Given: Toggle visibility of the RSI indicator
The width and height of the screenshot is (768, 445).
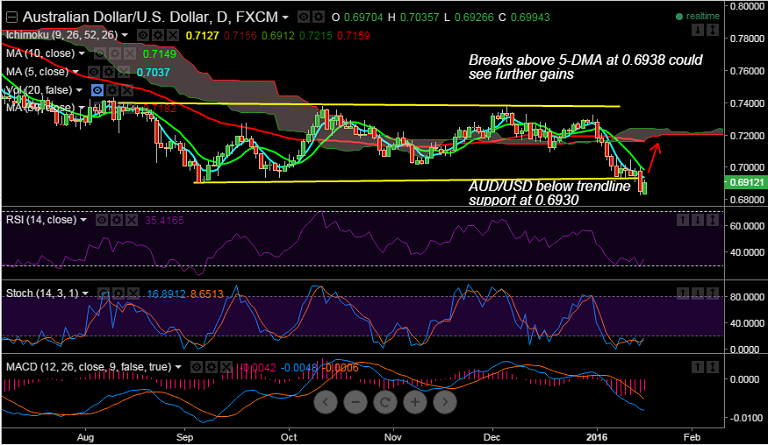Looking at the screenshot, I should (101, 220).
